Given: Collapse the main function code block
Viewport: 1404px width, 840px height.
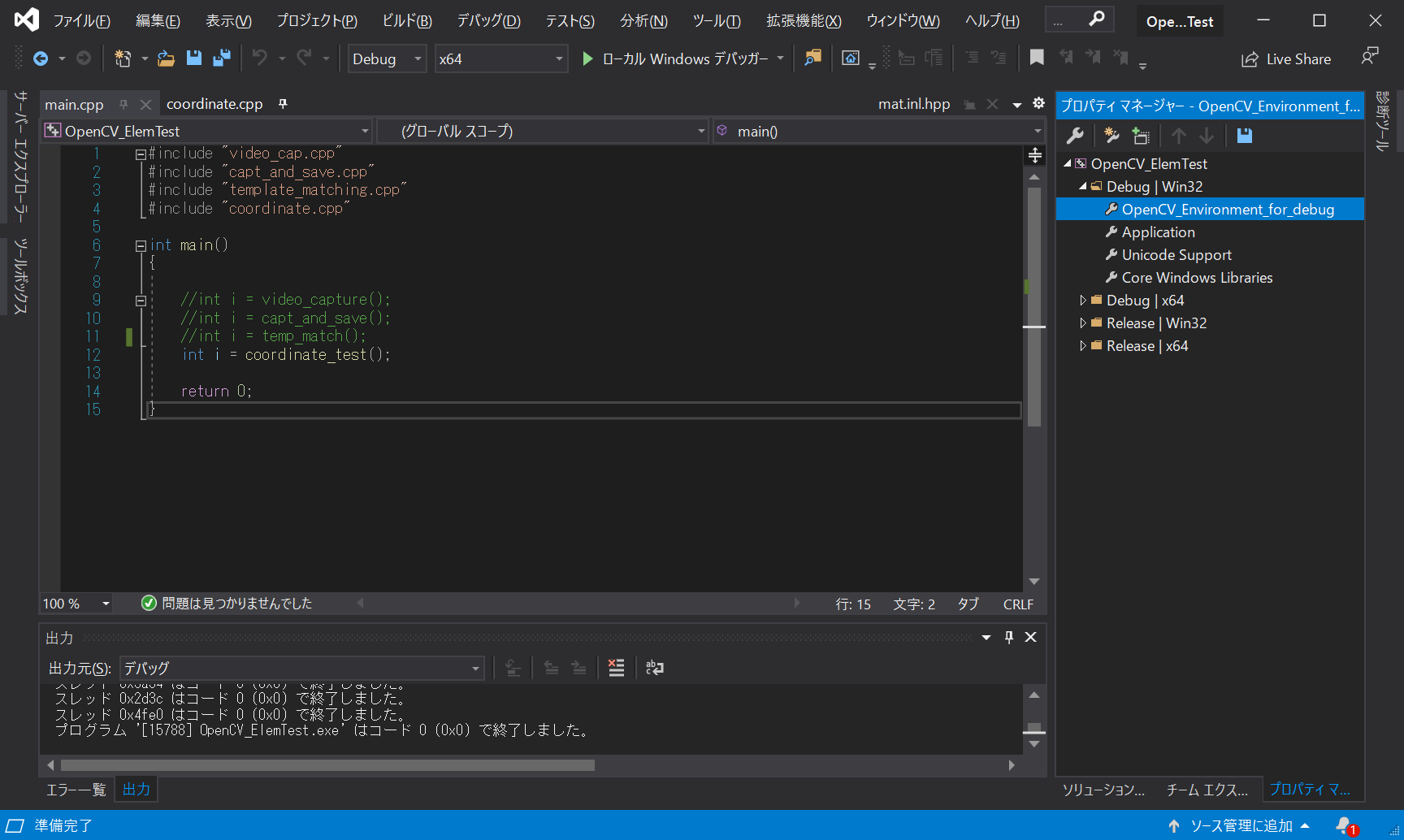Looking at the screenshot, I should point(141,245).
